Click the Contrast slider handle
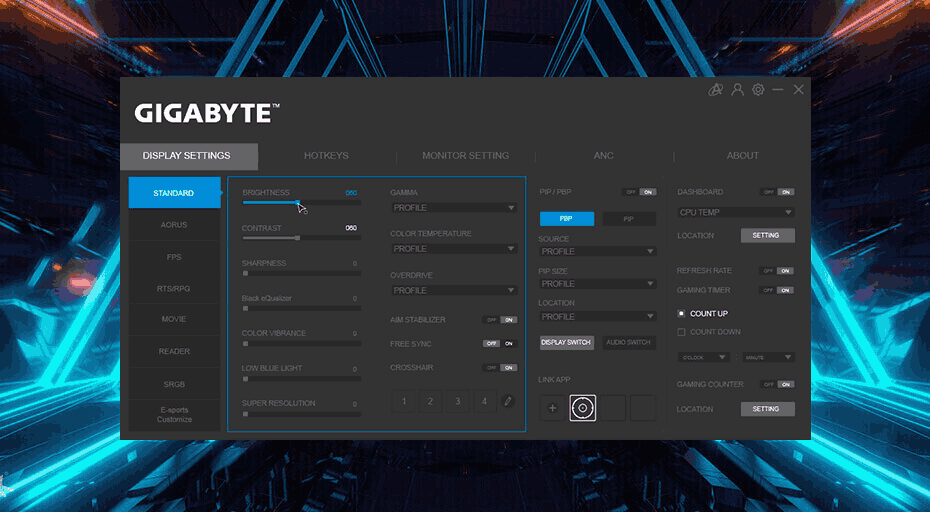This screenshot has height=512, width=930. tap(298, 238)
